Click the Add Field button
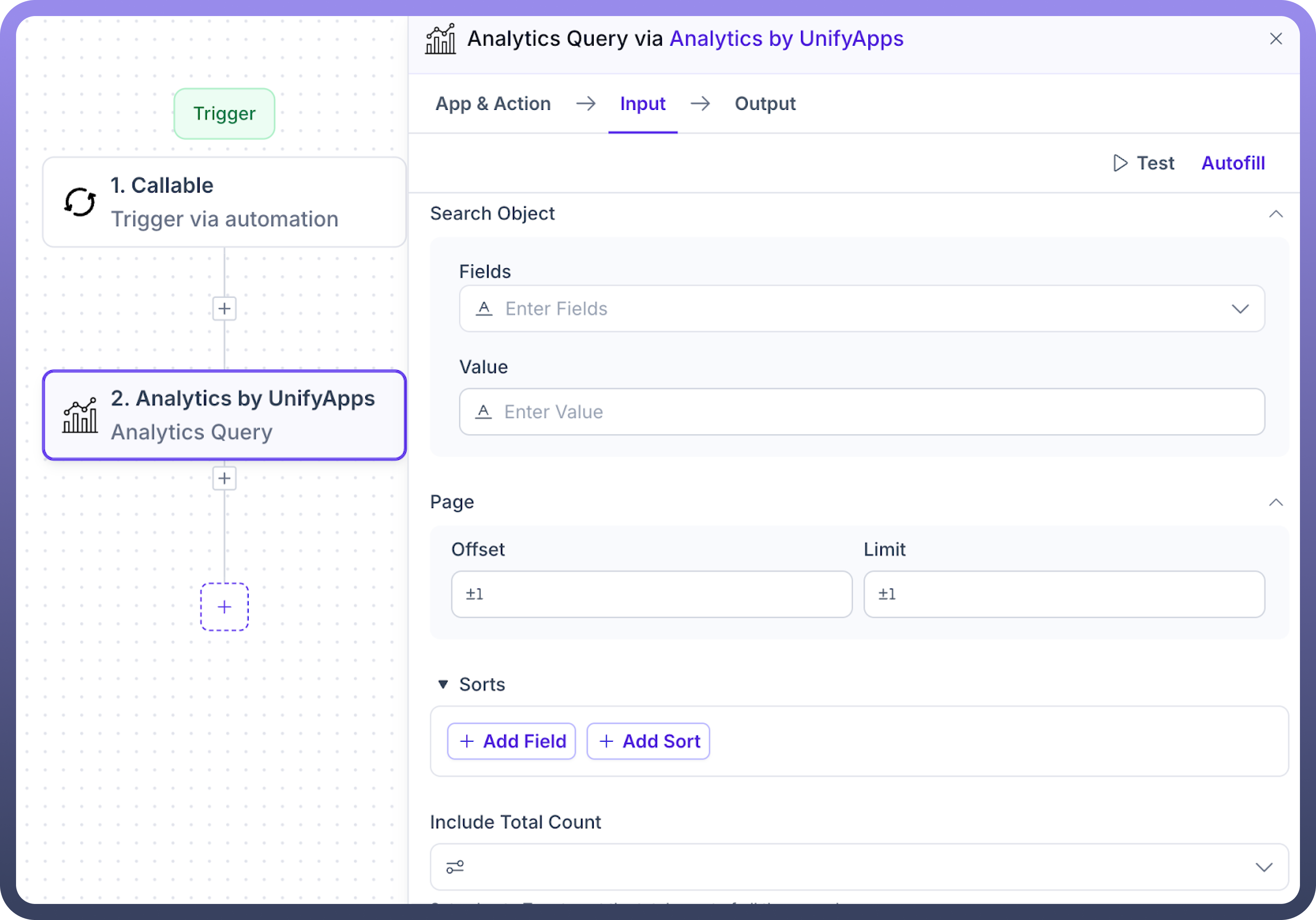1316x920 pixels. 511,741
